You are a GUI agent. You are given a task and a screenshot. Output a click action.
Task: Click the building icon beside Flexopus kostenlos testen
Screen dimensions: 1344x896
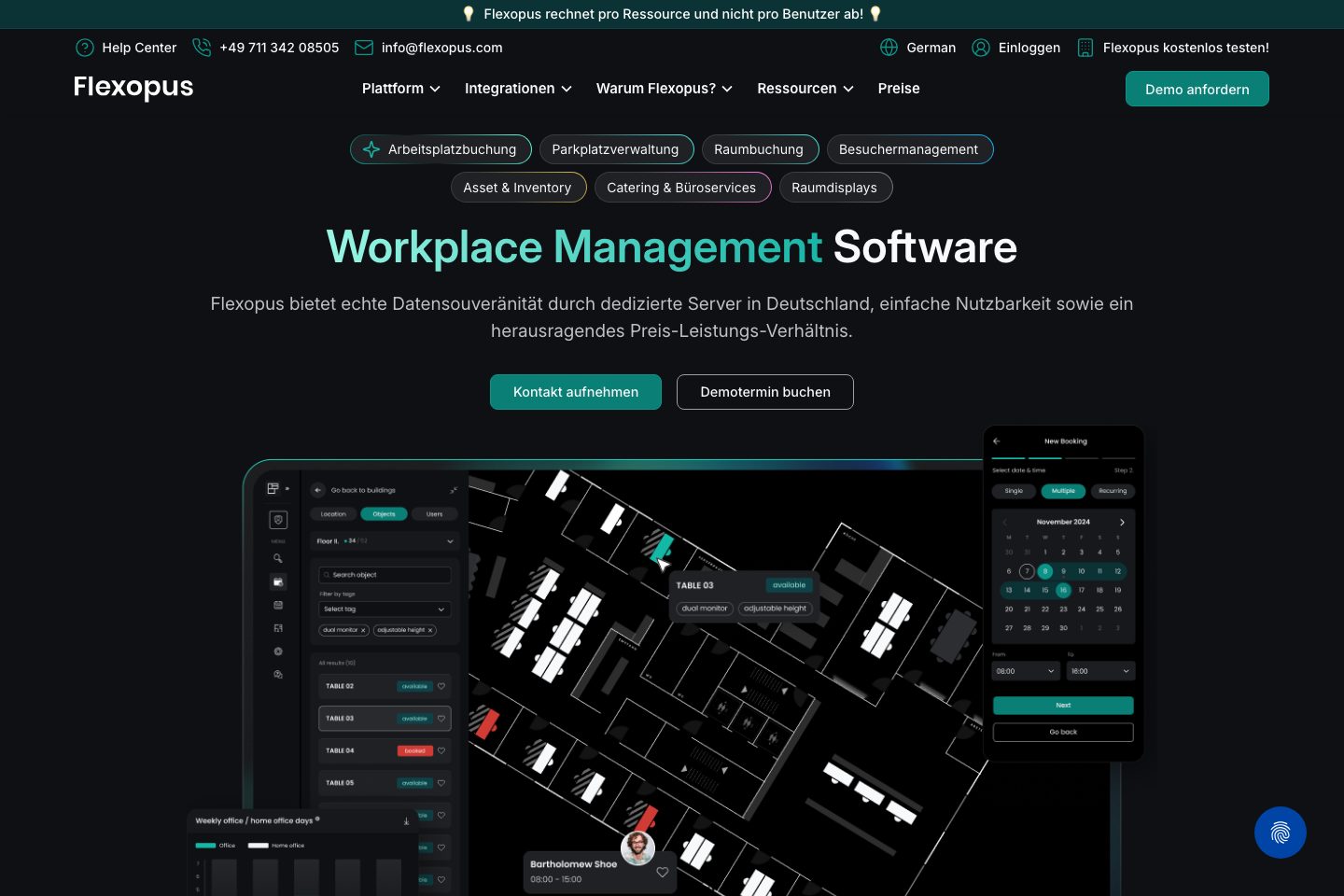pos(1085,48)
